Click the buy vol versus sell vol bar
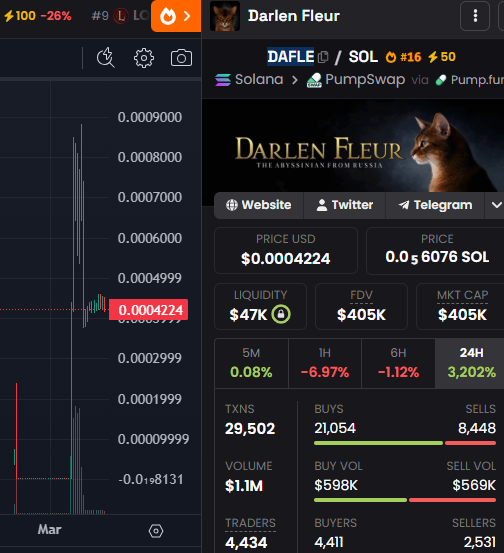This screenshot has height=553, width=504. pyautogui.click(x=405, y=500)
